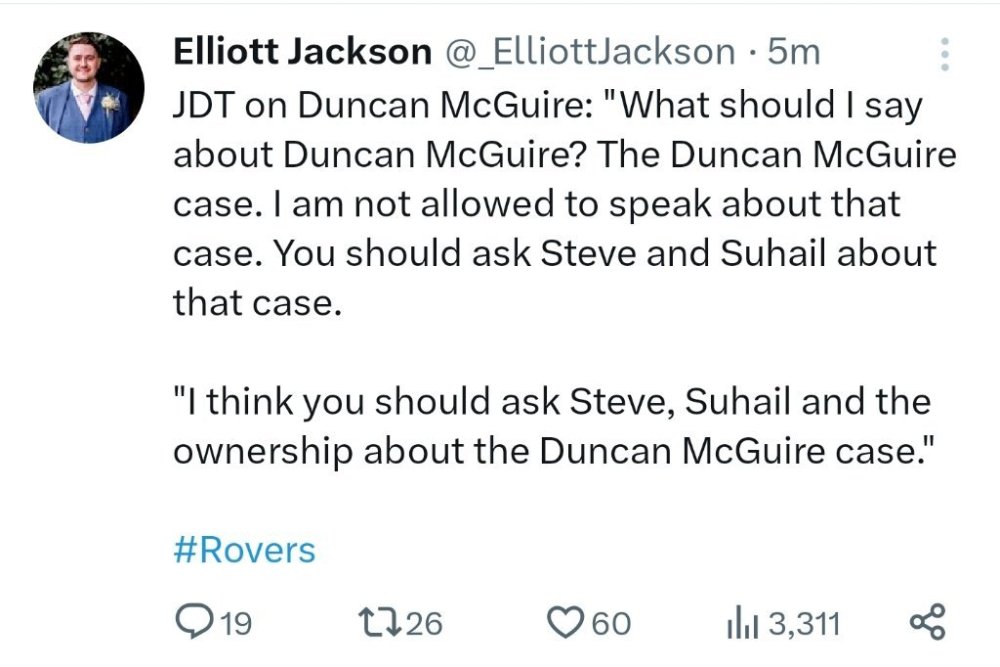Open the tweet via the 5m timestamp
The height and width of the screenshot is (667, 1000).
(793, 52)
